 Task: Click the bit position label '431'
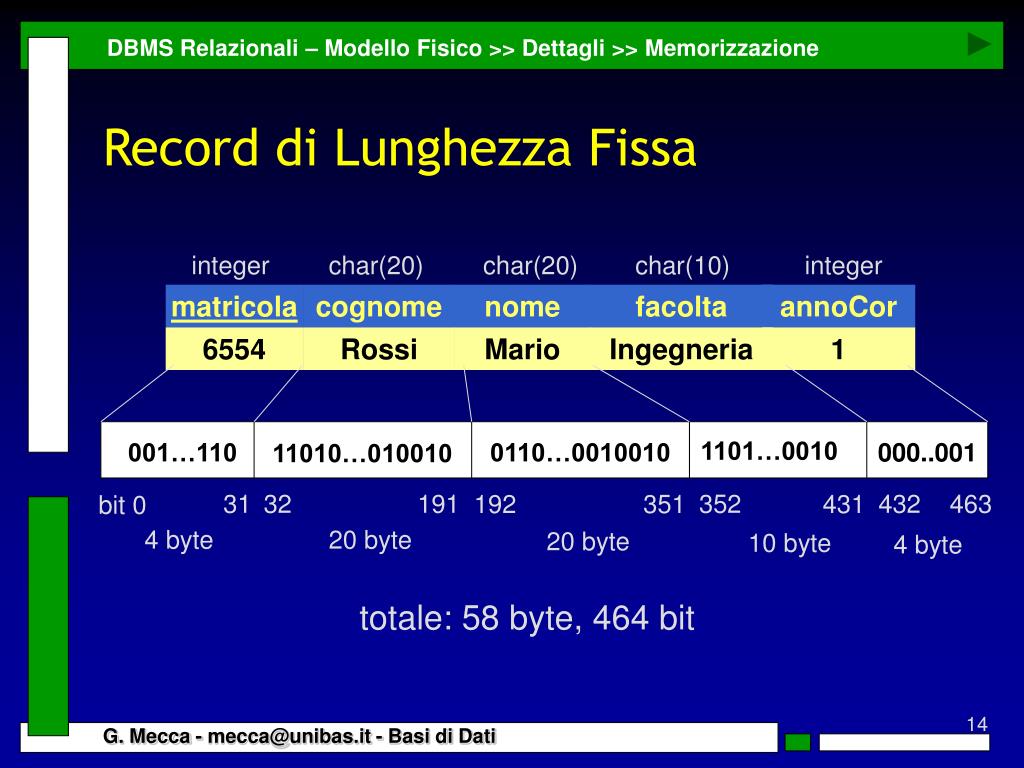(842, 505)
